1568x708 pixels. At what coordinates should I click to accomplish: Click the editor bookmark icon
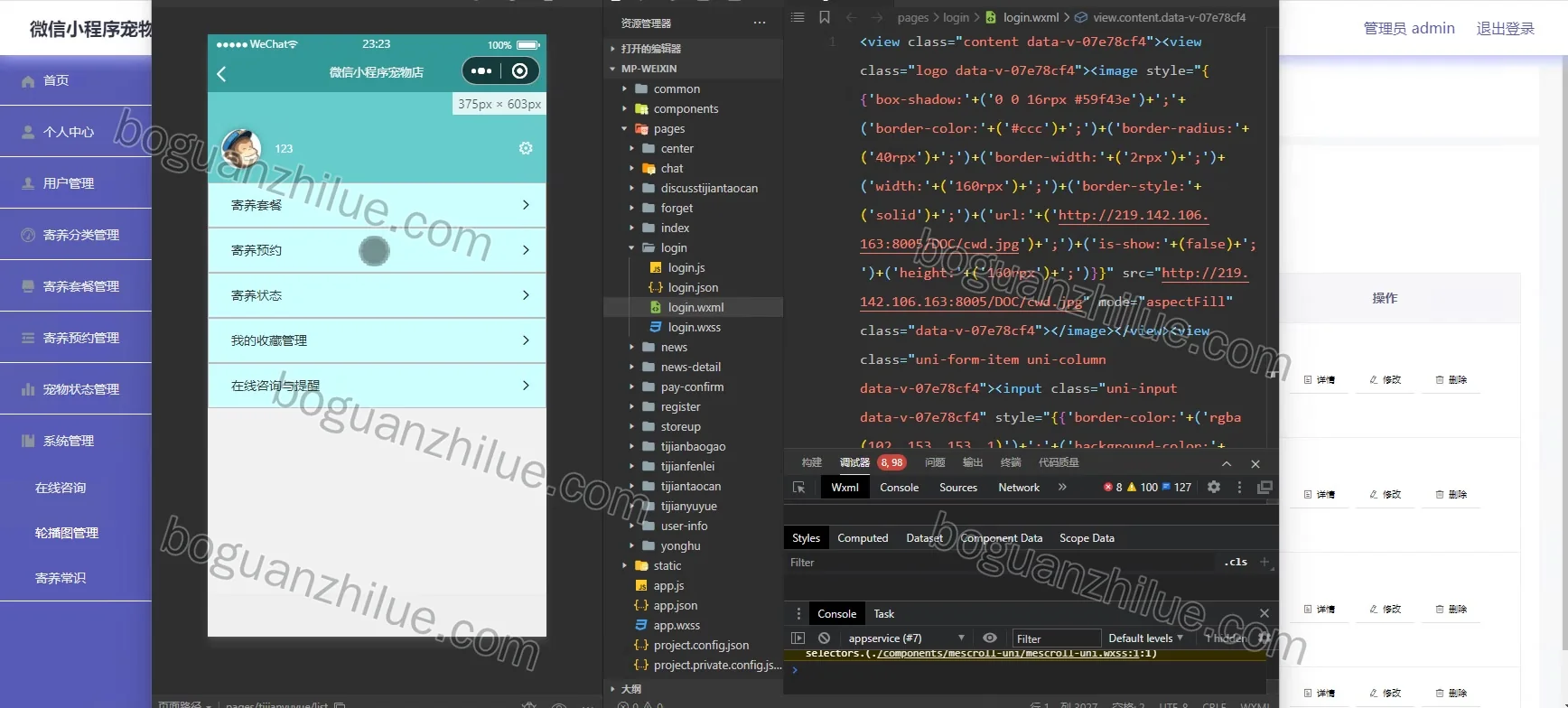click(825, 17)
